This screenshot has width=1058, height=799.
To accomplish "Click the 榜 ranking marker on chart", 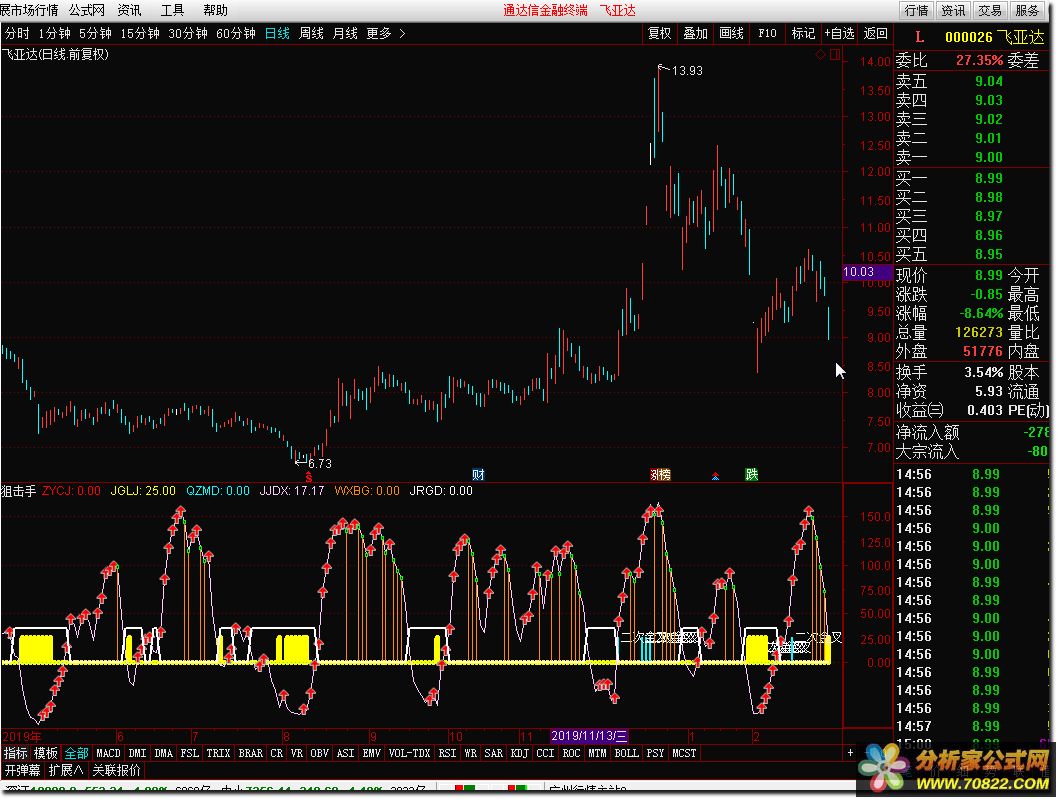I will pyautogui.click(x=660, y=474).
